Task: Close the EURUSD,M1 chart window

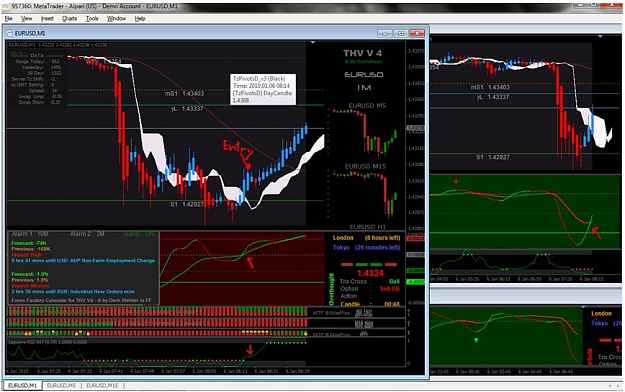Action: click(417, 33)
